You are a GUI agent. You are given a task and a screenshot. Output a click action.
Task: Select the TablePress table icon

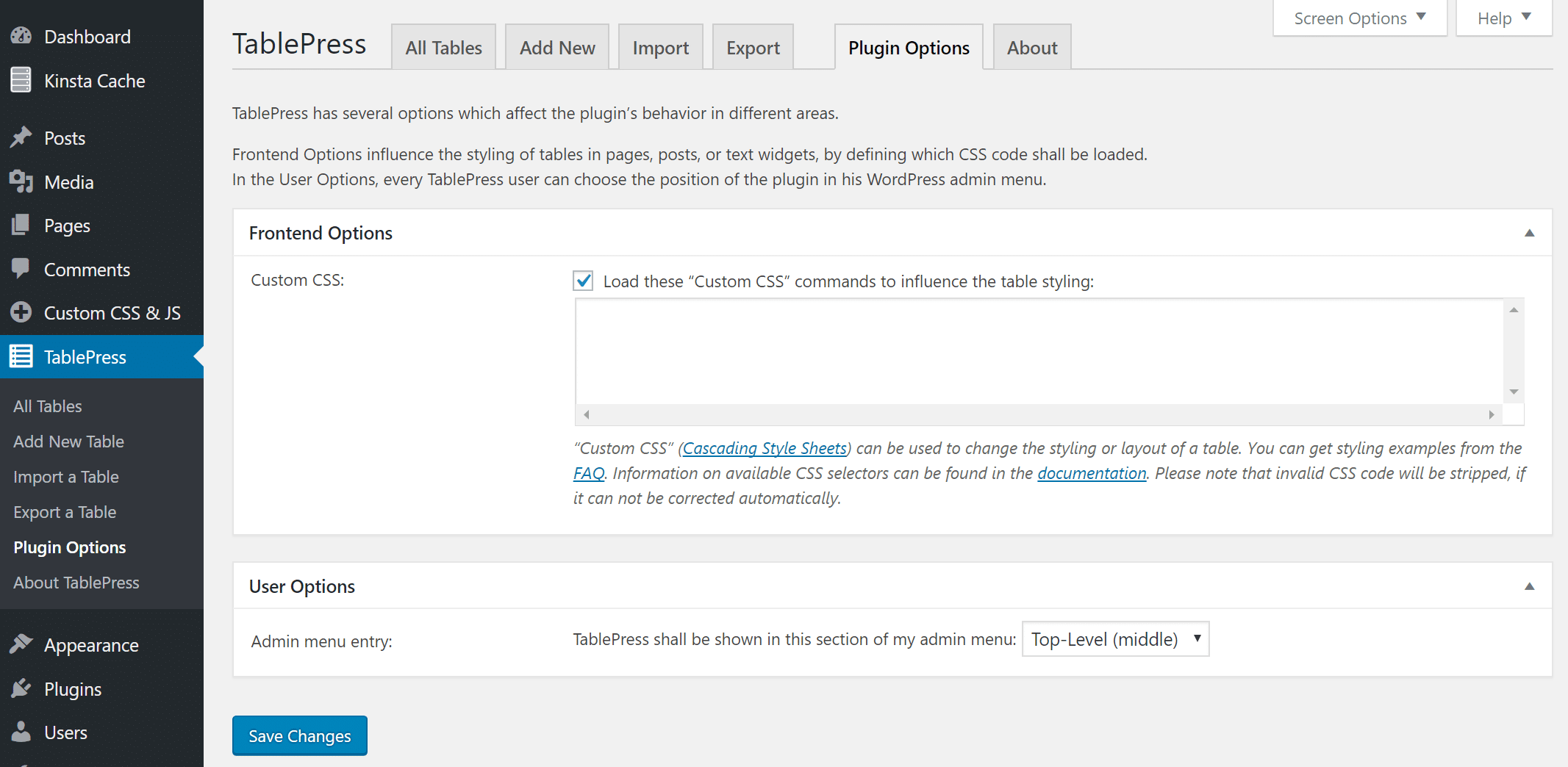[x=21, y=356]
